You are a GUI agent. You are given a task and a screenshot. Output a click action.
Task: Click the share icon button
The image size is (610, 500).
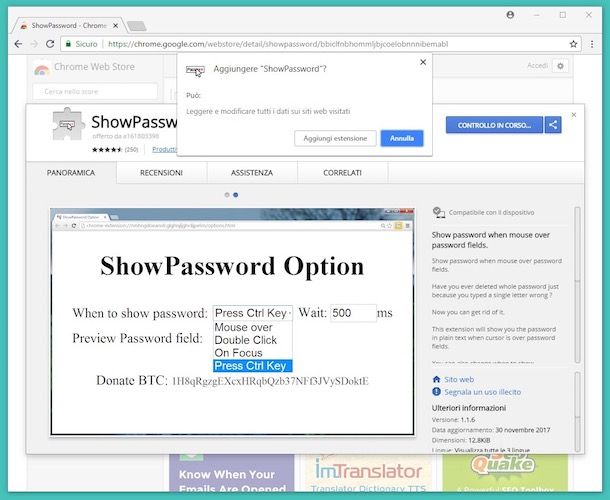pyautogui.click(x=553, y=125)
